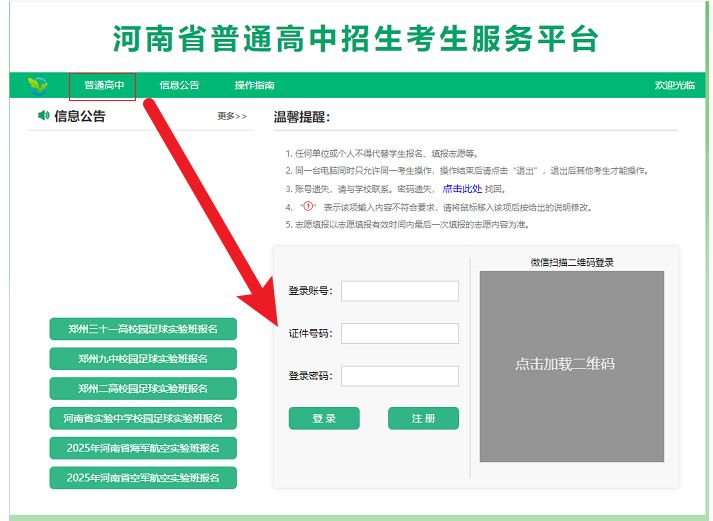Open 河南省实验中学校园足球实验班报名
Screen dimensions: 713x521
(143, 418)
